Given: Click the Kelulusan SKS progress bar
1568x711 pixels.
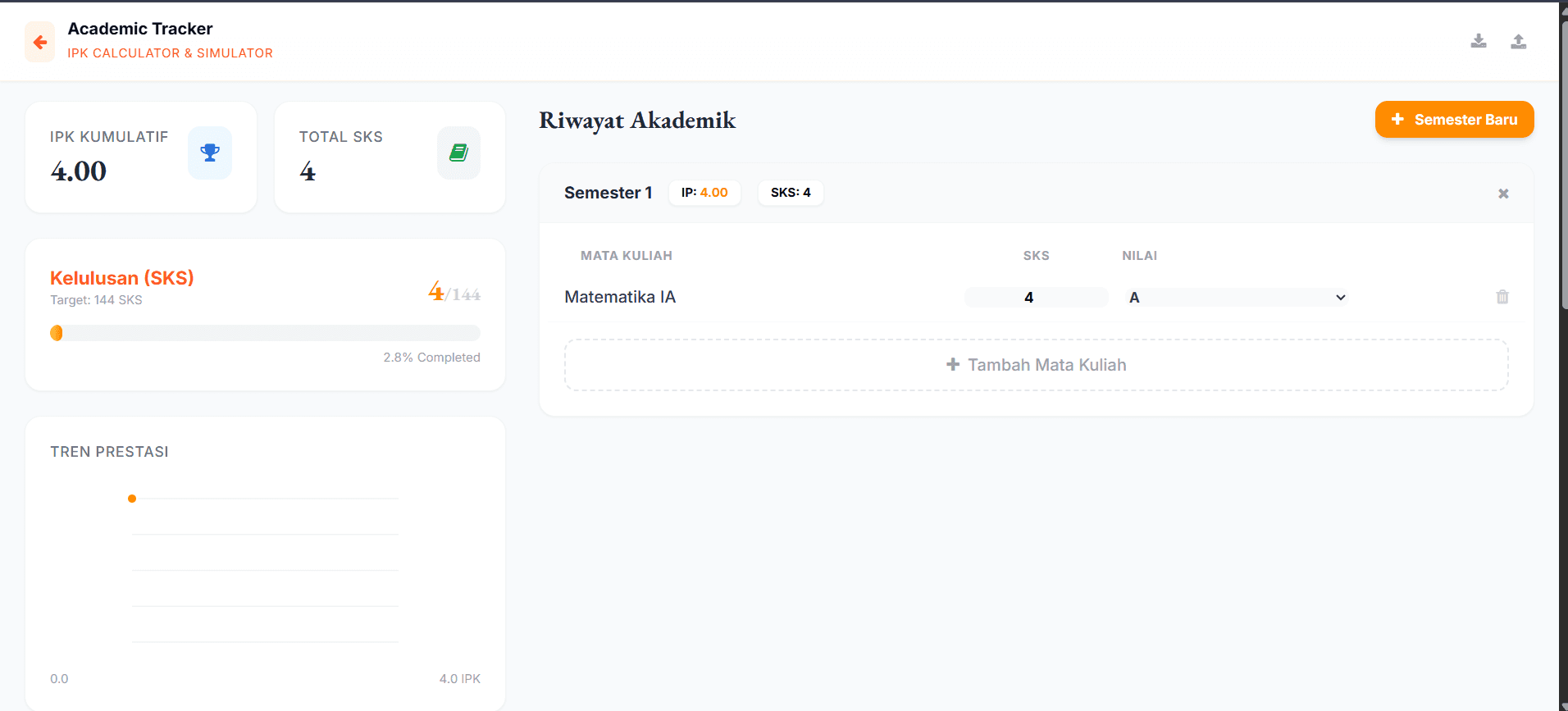Looking at the screenshot, I should point(265,333).
